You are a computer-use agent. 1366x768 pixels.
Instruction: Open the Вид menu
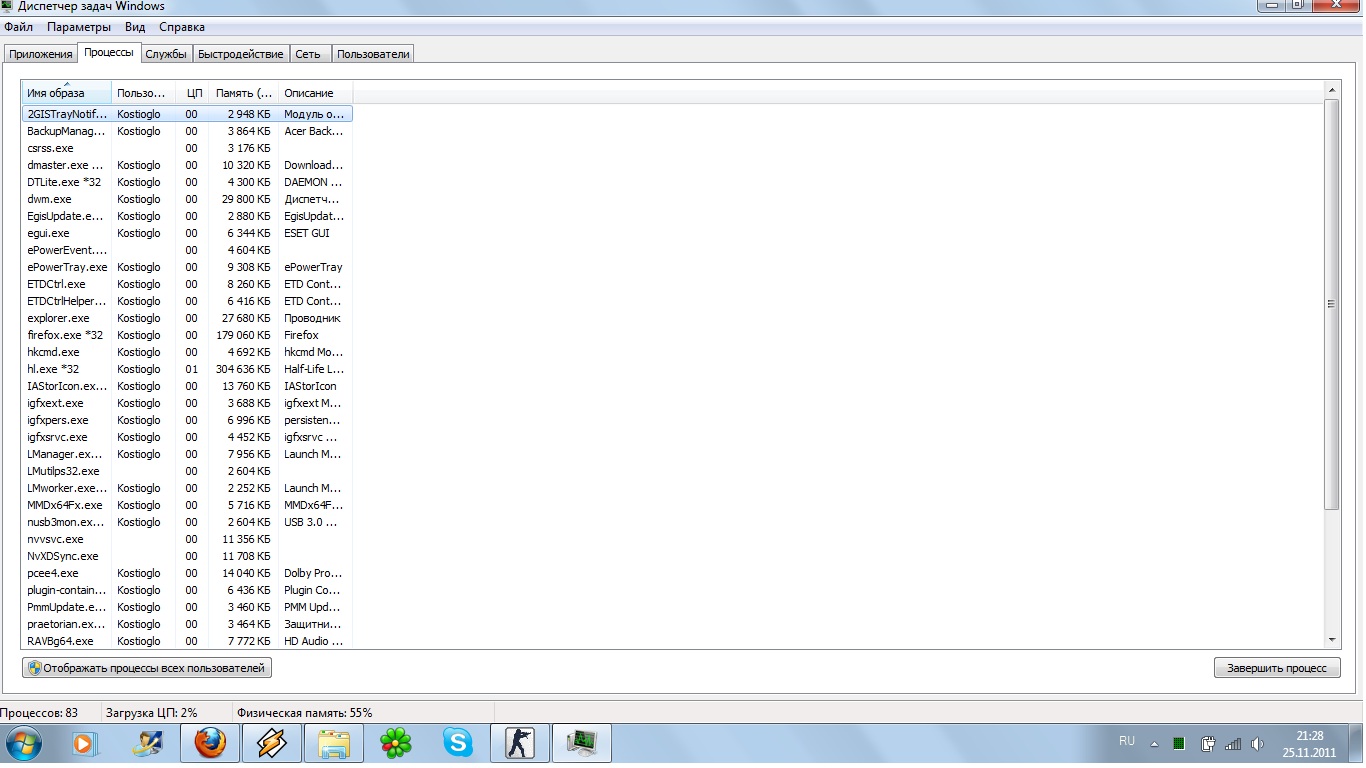pos(135,27)
